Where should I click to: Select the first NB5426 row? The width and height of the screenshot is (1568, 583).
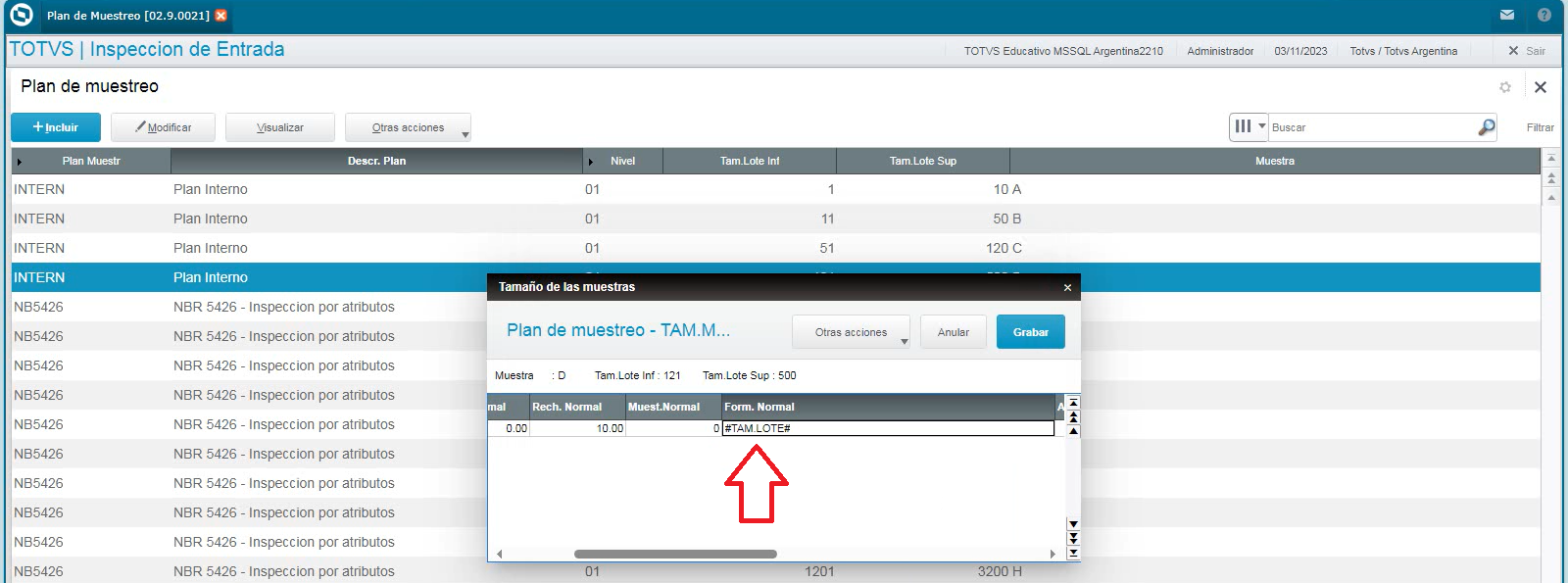(x=249, y=307)
